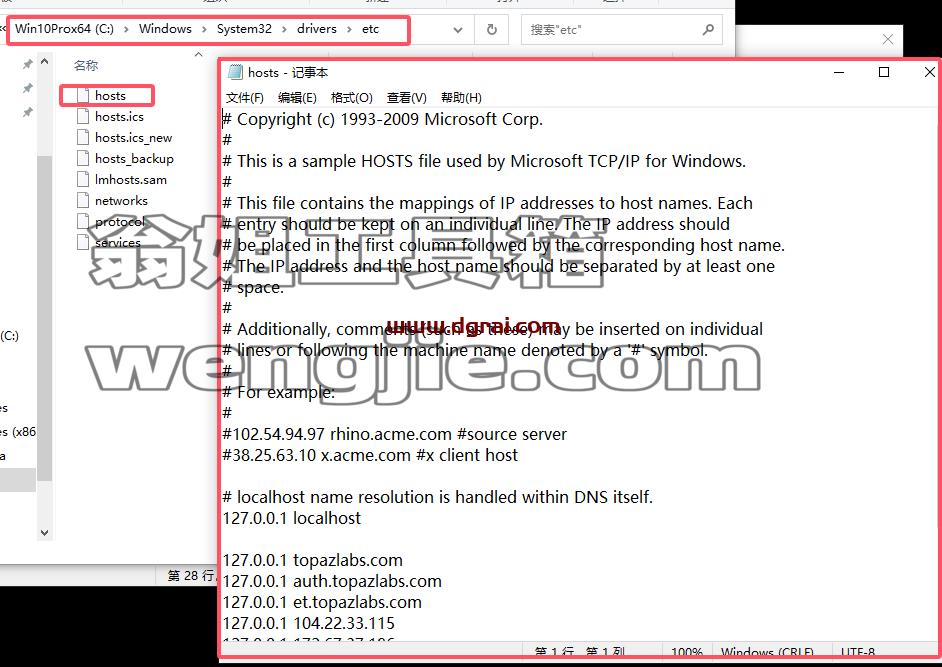Select the networks file
This screenshot has height=667, width=942.
(121, 201)
